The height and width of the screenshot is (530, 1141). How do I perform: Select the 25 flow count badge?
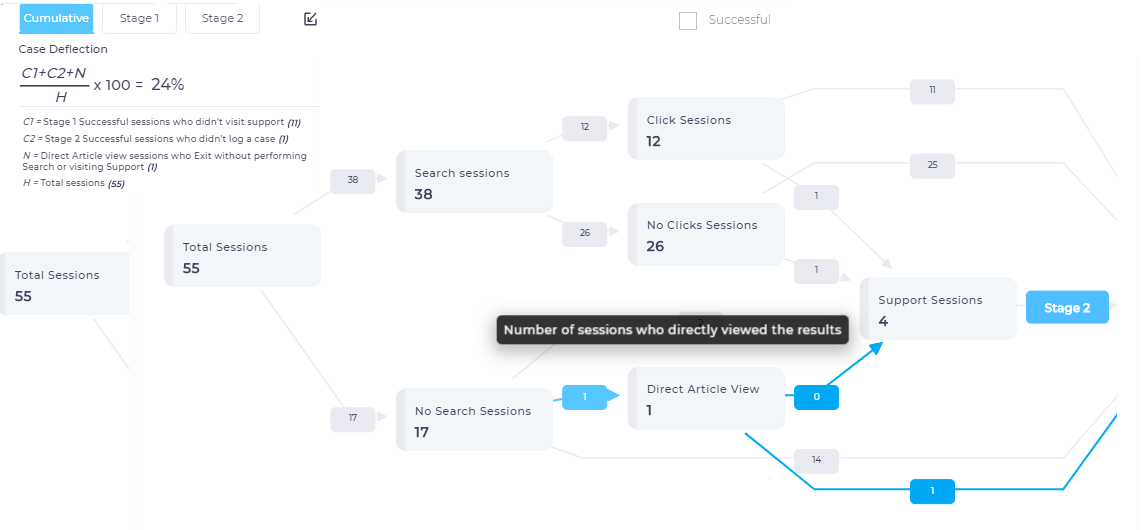point(932,165)
